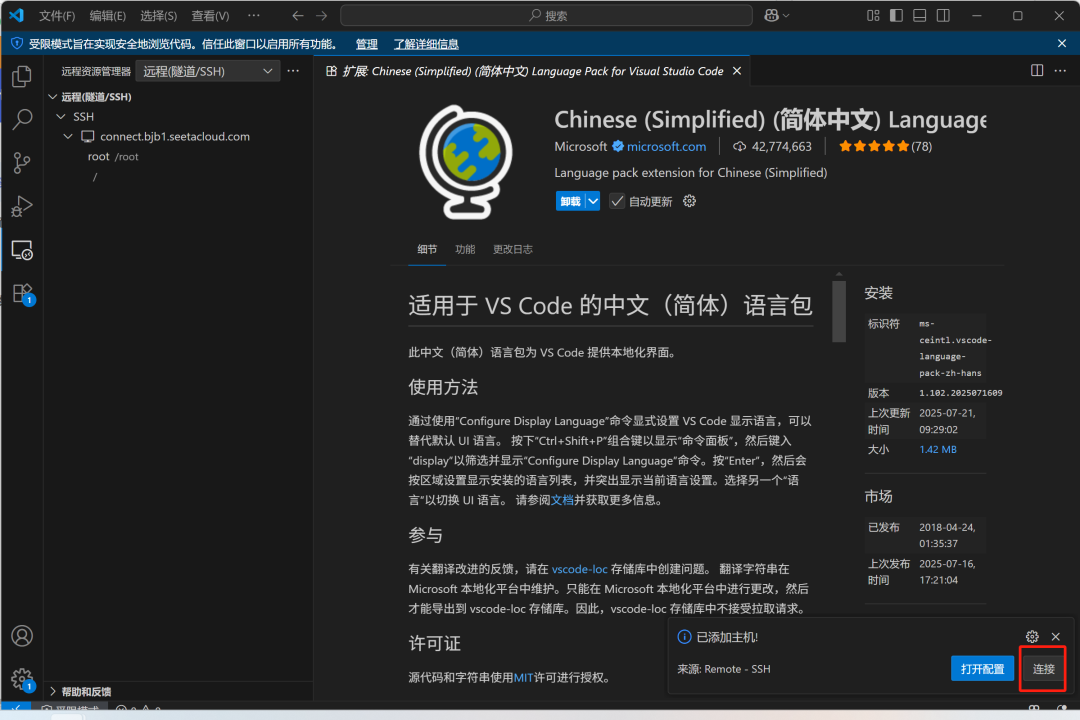Collapse the 远程(隧道/SSH) section

point(53,96)
